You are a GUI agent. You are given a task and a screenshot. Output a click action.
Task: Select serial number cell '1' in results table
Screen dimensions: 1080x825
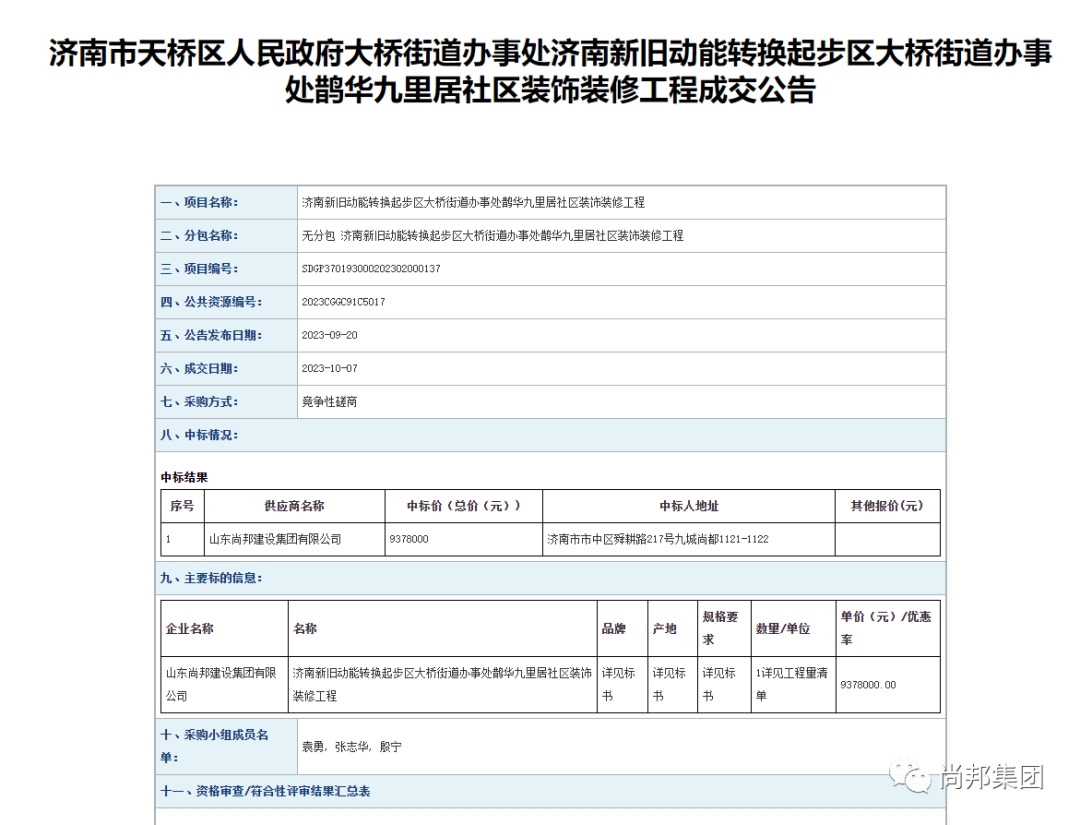(183, 539)
